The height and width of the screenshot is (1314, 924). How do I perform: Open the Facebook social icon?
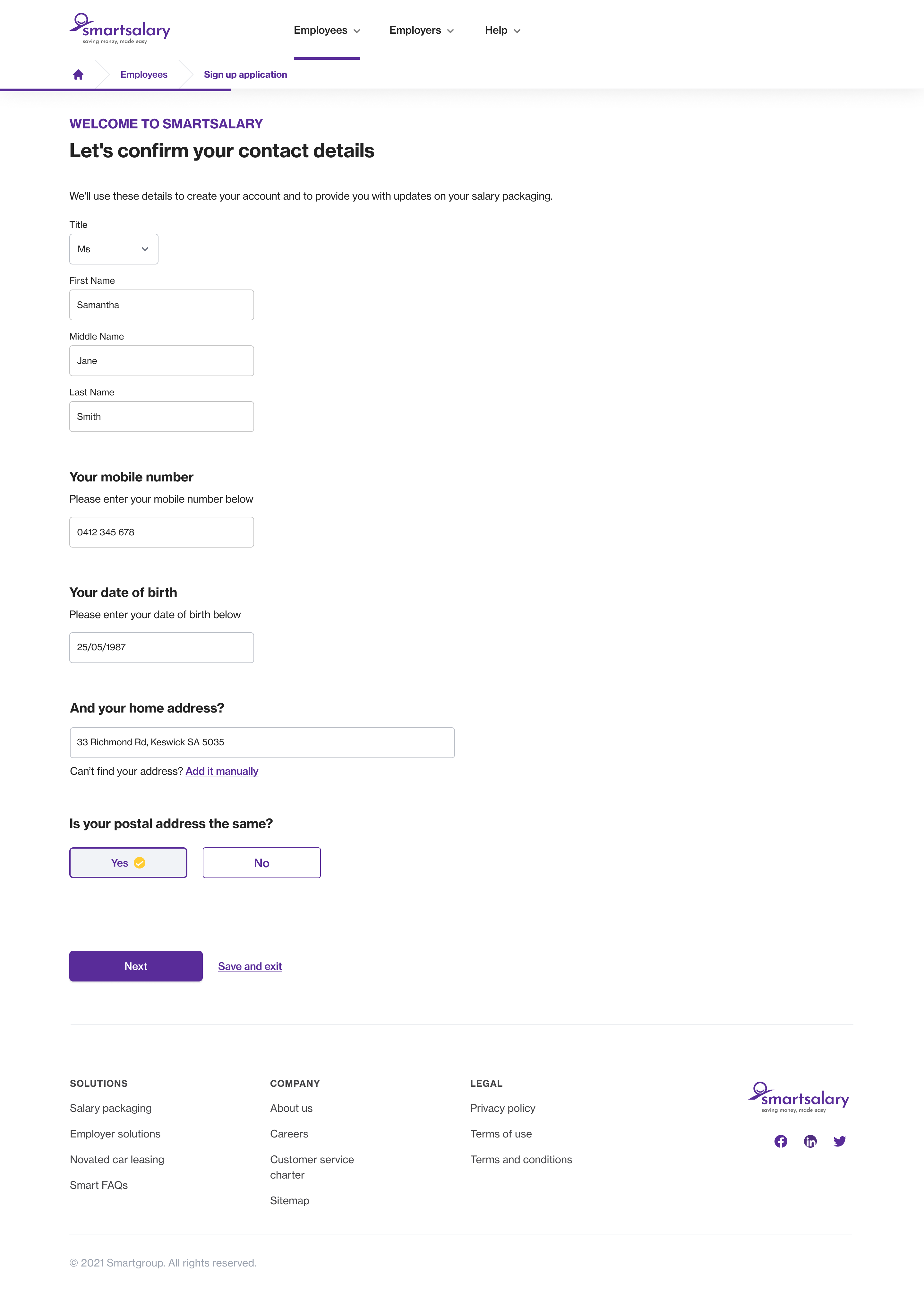780,1141
